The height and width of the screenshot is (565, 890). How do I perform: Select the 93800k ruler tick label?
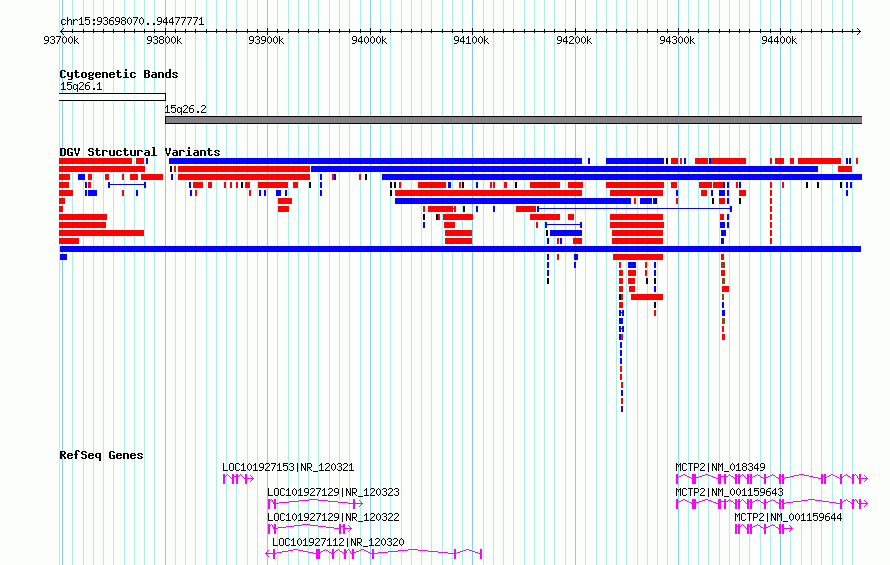pyautogui.click(x=164, y=40)
